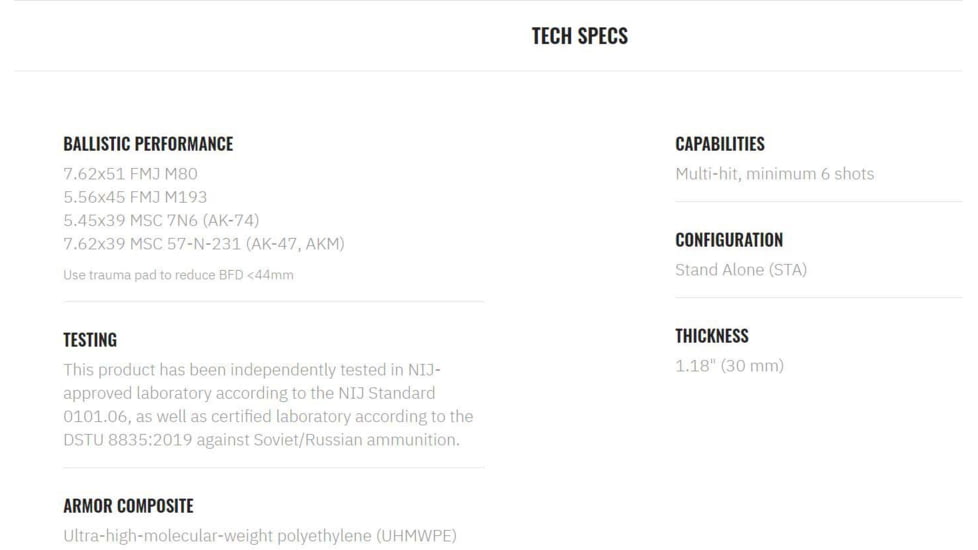Click the 1.18" (30 mm) thickness value
The image size is (978, 550).
(729, 366)
